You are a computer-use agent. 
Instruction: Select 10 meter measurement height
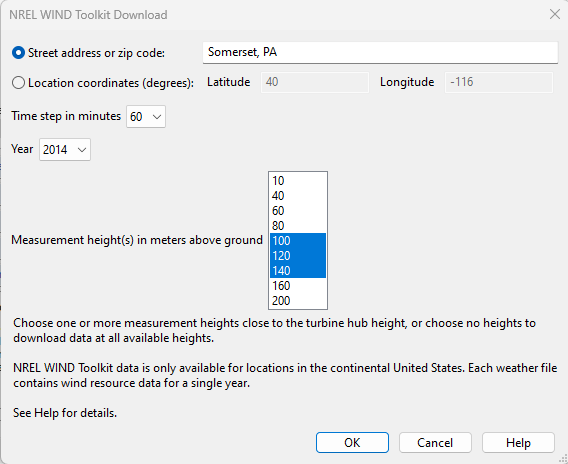tap(298, 181)
